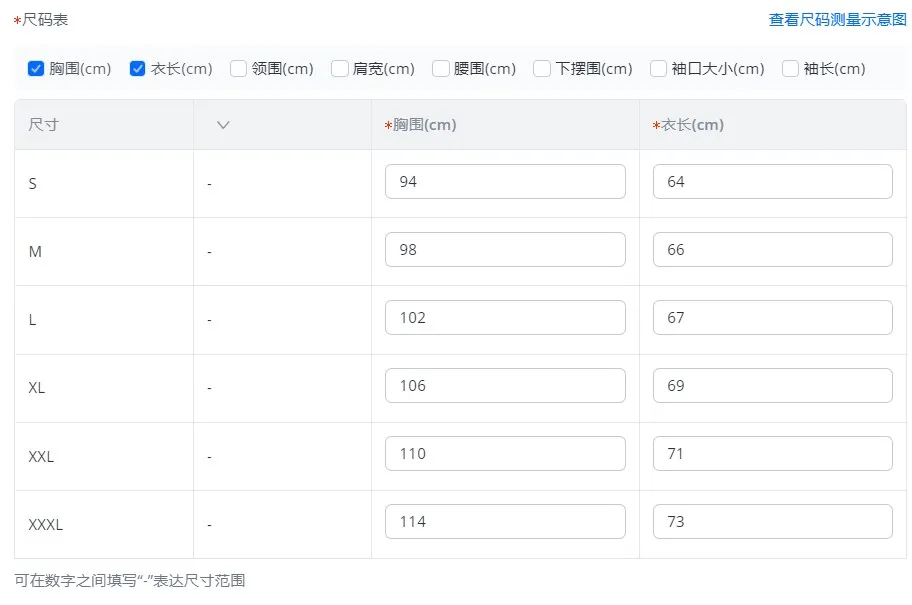
Task: Click the 衣长 input for size S
Action: [x=772, y=182]
